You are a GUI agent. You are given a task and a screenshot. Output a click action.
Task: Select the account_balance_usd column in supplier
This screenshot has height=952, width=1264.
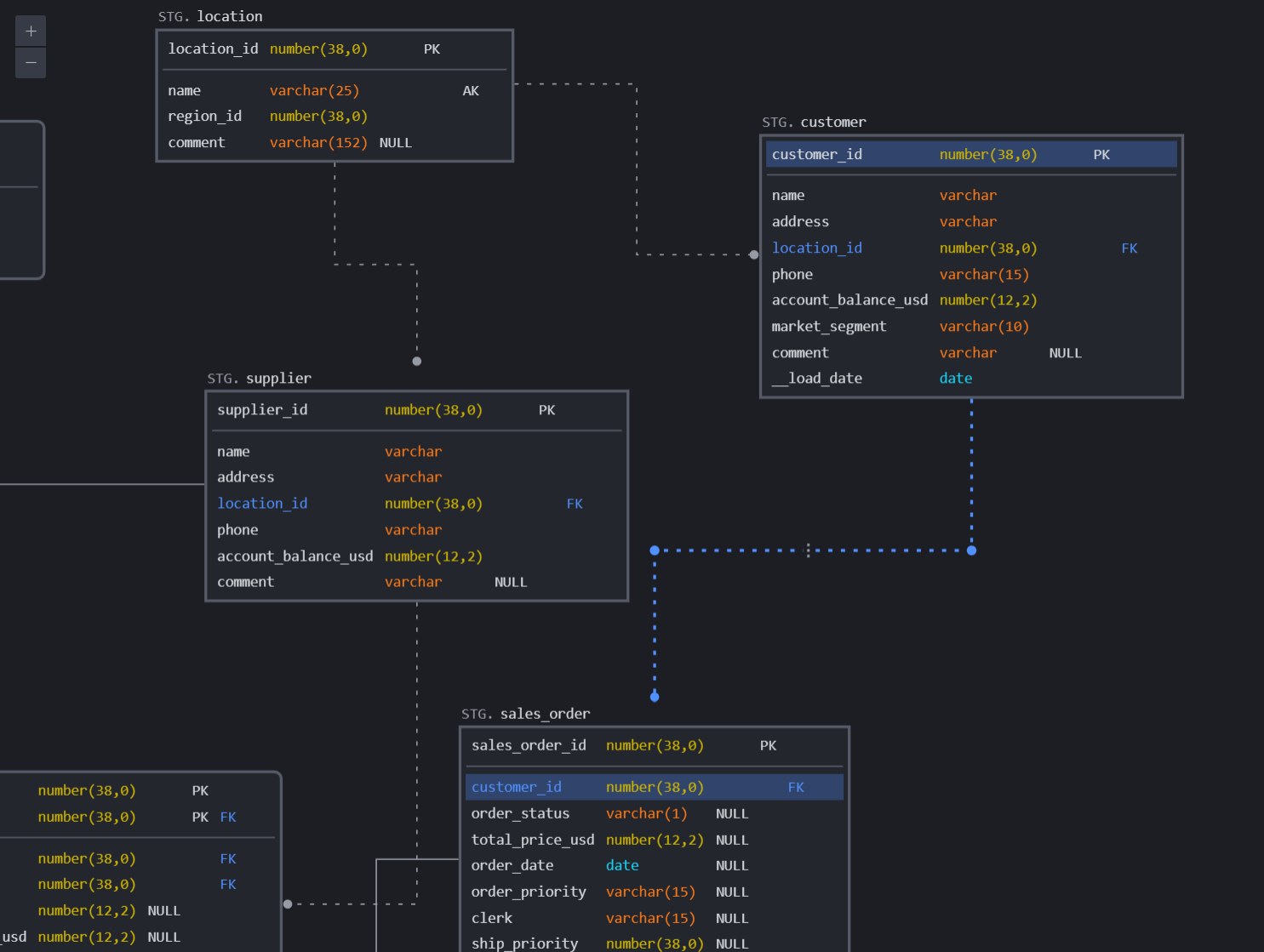coord(295,556)
